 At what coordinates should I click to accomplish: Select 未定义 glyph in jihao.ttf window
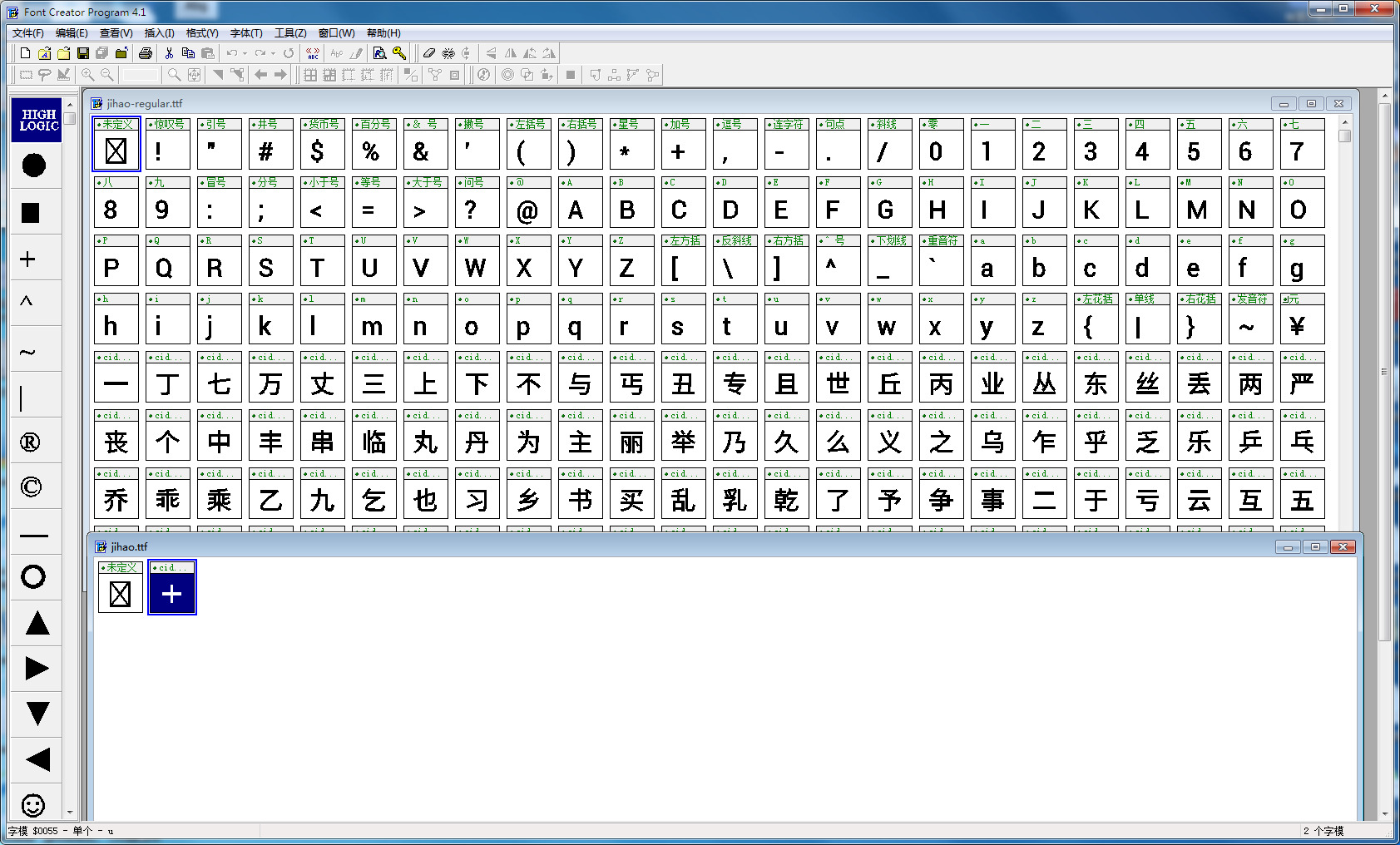(121, 587)
